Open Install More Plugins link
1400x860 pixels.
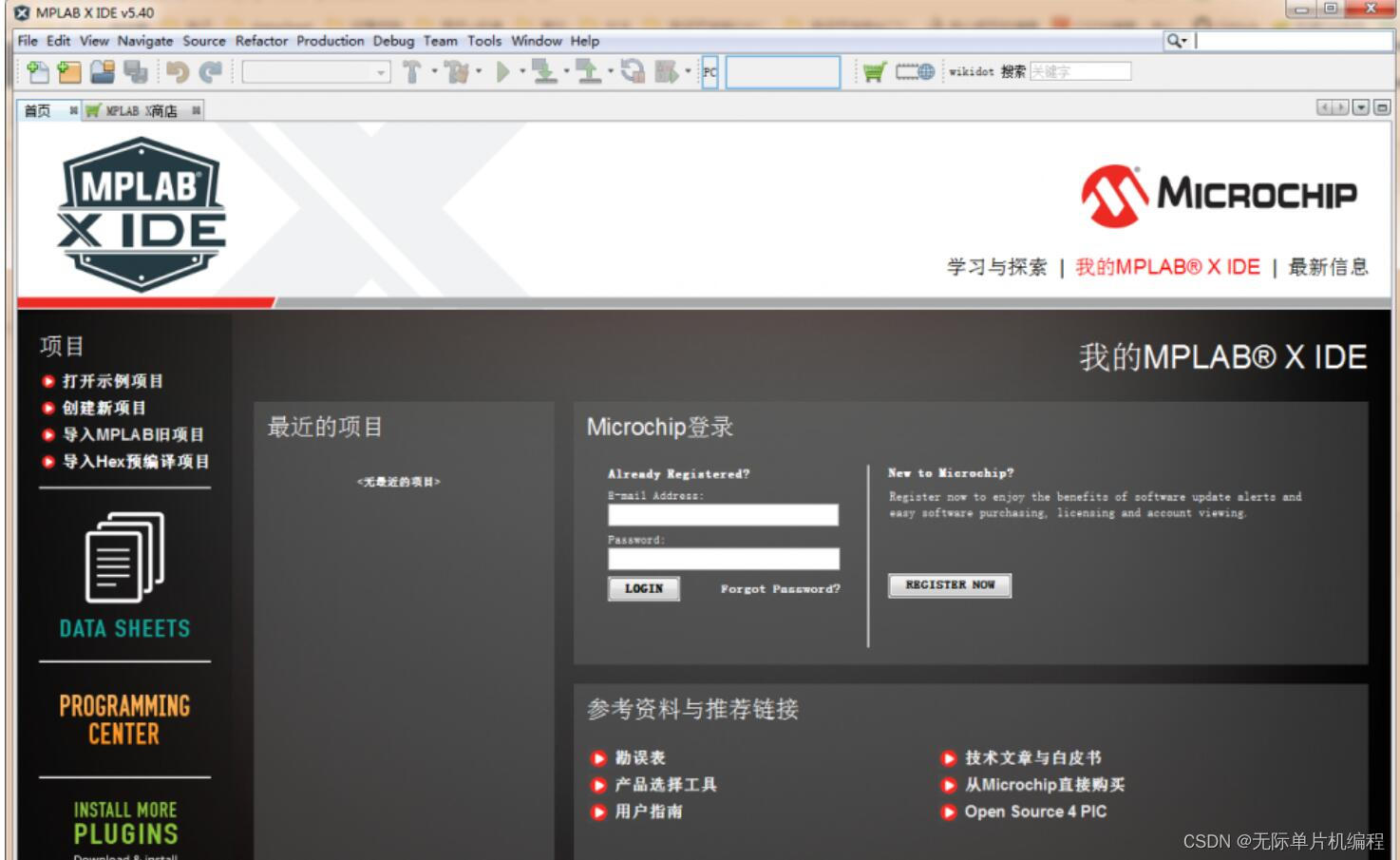point(125,824)
